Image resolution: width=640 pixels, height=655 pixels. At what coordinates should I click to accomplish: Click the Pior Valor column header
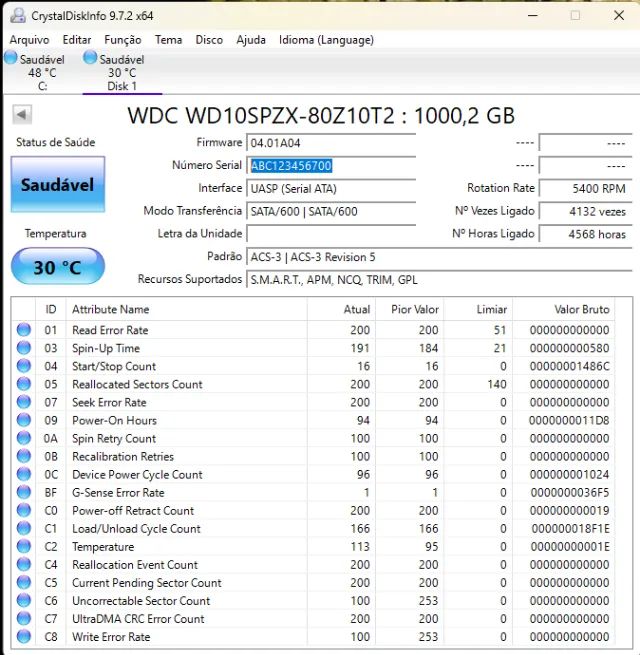pos(410,309)
